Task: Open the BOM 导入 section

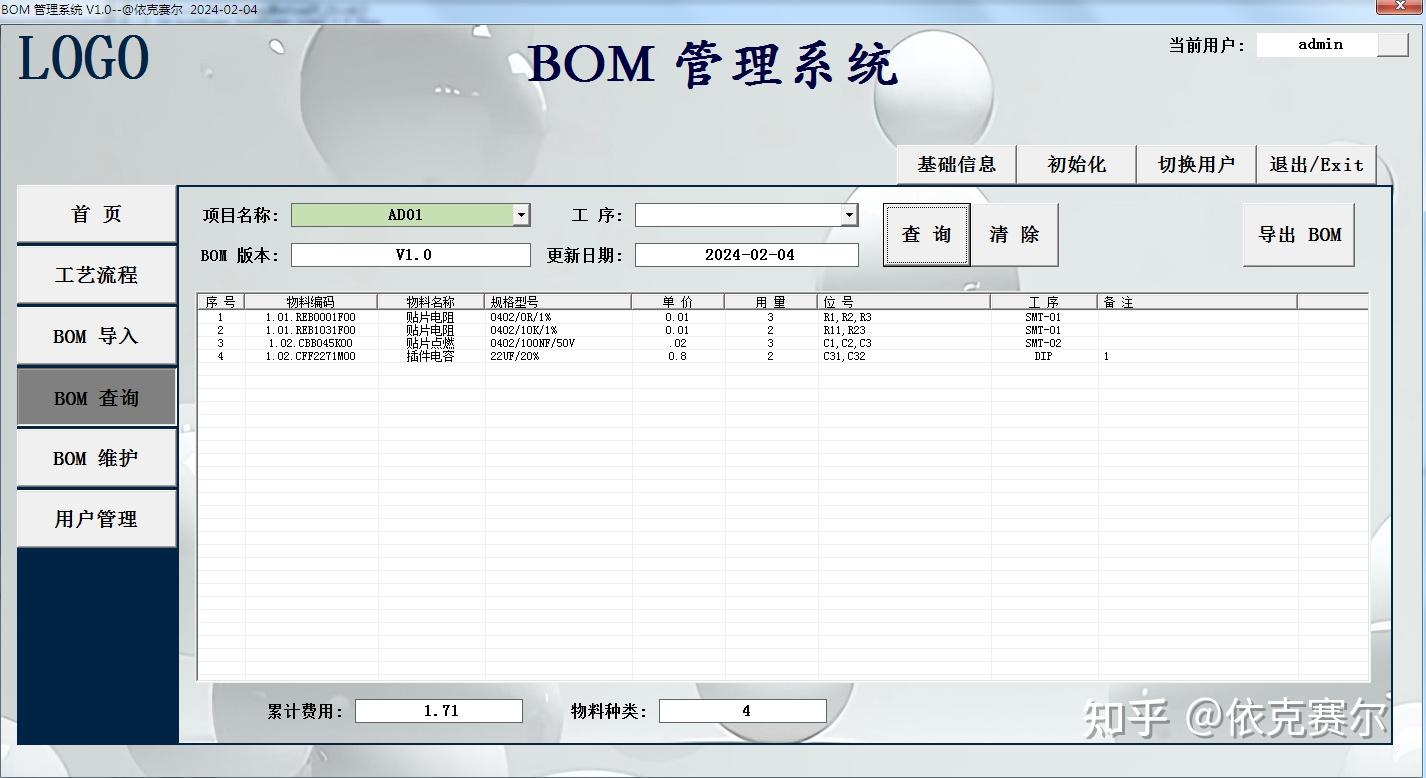Action: (96, 335)
